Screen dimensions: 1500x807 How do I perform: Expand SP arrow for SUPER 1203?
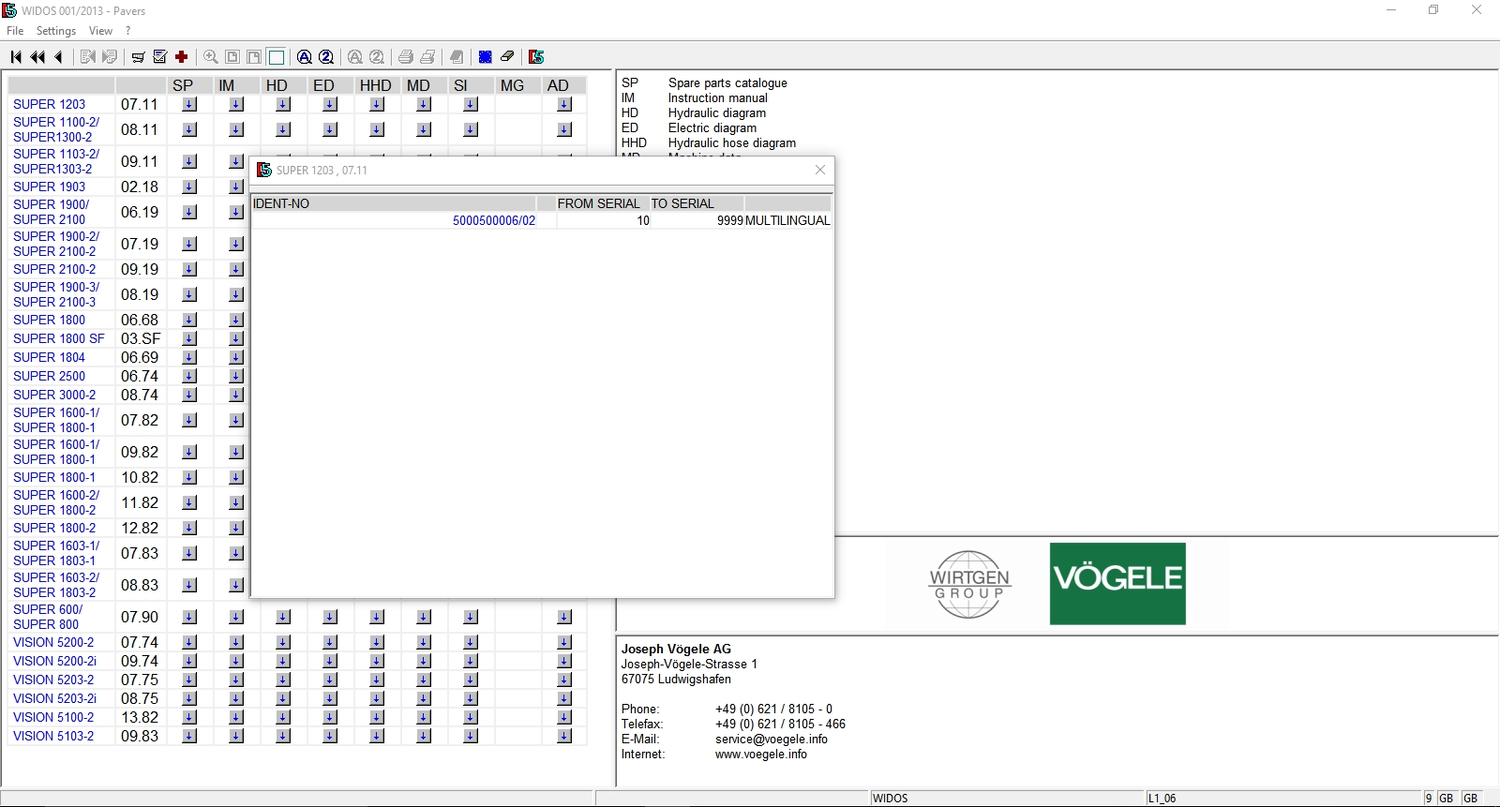point(190,104)
